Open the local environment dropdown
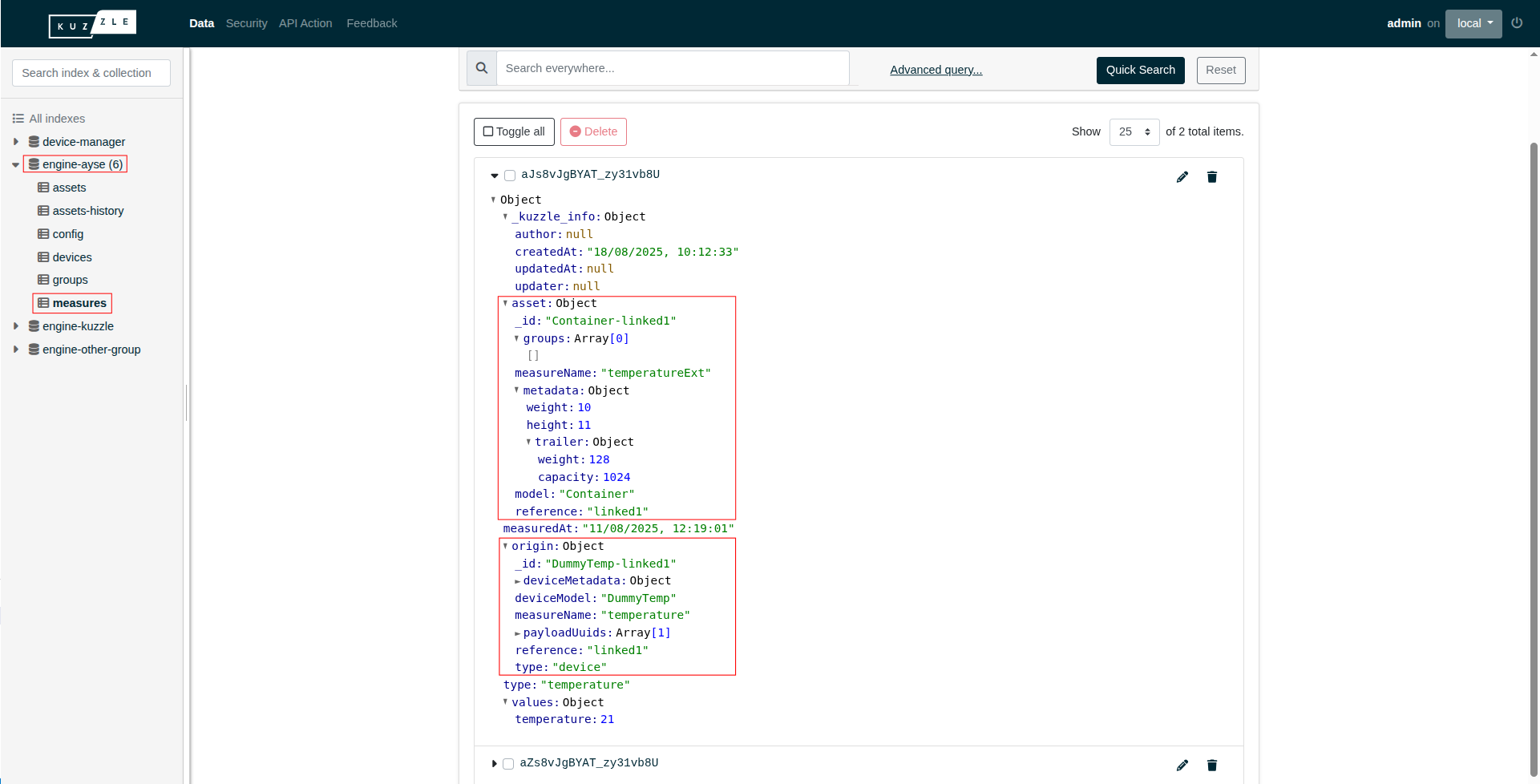Viewport: 1540px width, 784px height. pyautogui.click(x=1473, y=23)
